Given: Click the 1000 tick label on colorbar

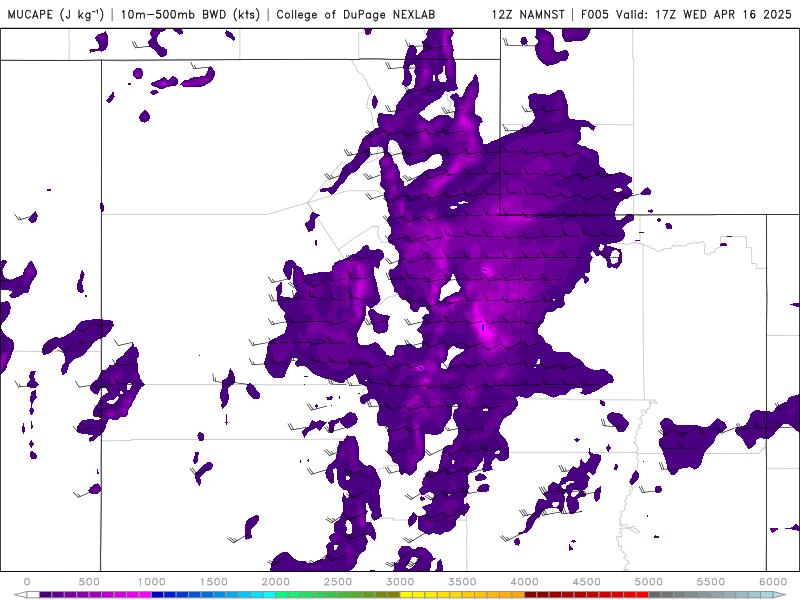Looking at the screenshot, I should [152, 582].
